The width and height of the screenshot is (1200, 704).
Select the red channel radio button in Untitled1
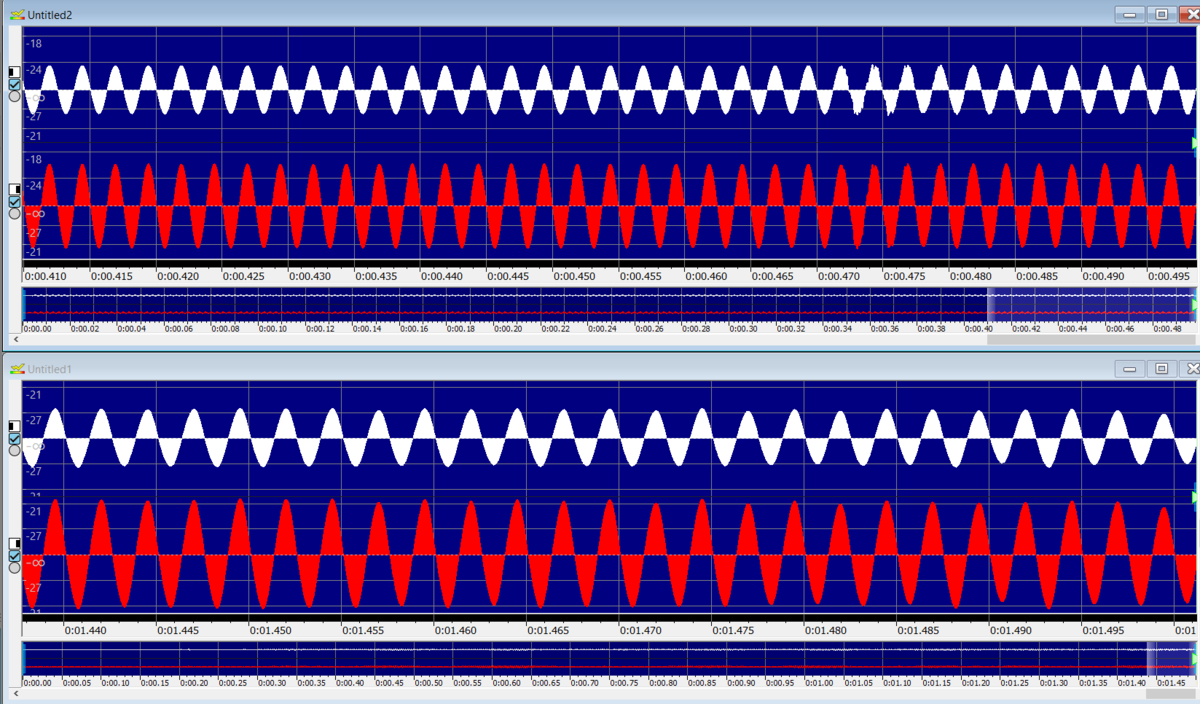coord(14,567)
